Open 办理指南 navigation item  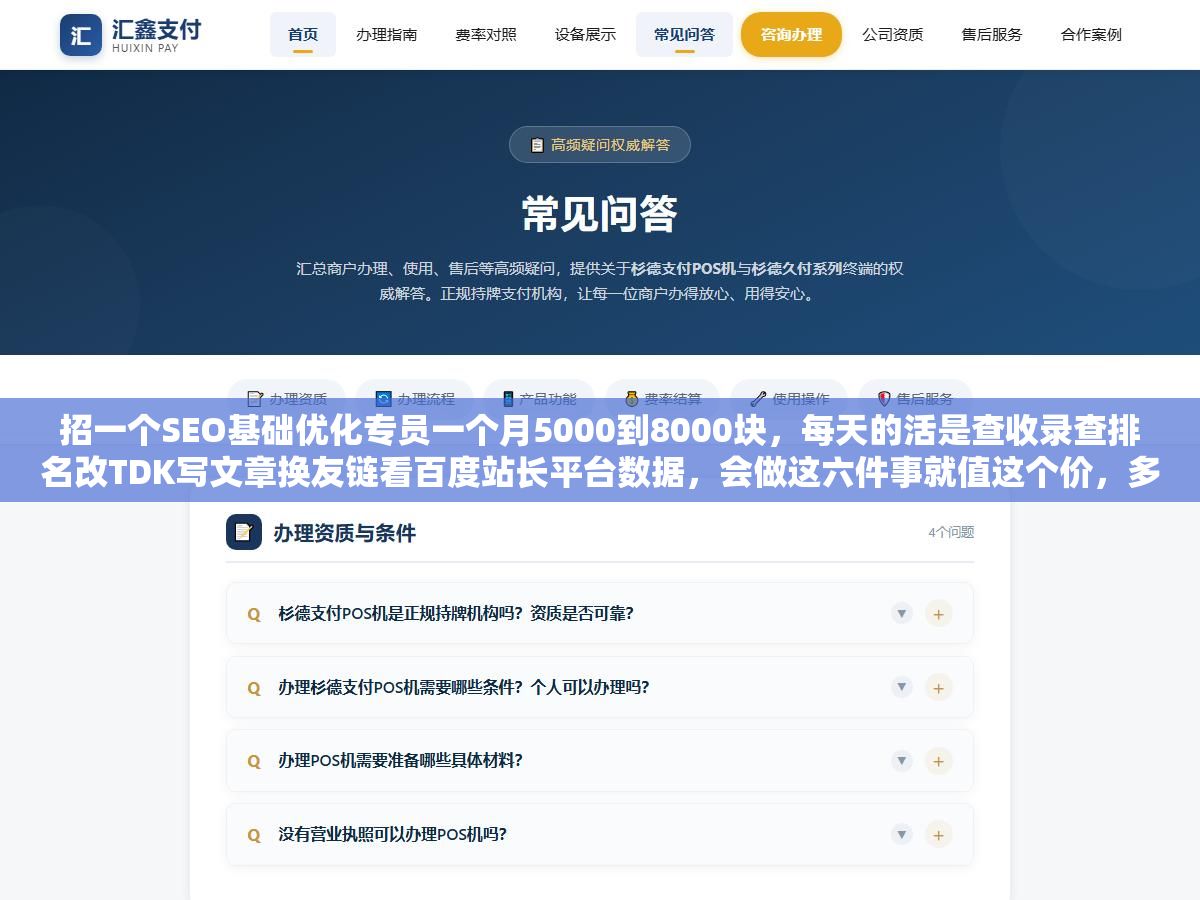pos(387,34)
